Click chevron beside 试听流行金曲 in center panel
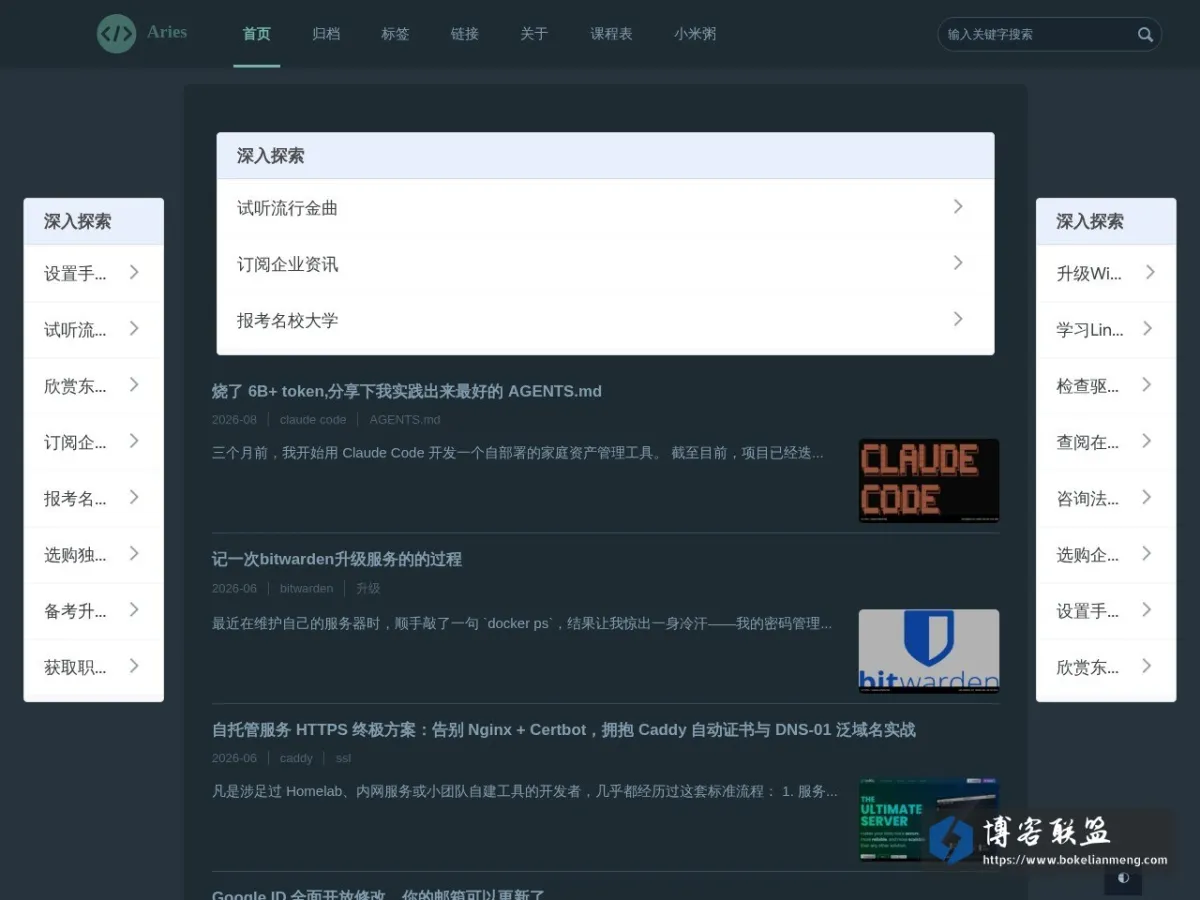The width and height of the screenshot is (1200, 900). point(958,207)
